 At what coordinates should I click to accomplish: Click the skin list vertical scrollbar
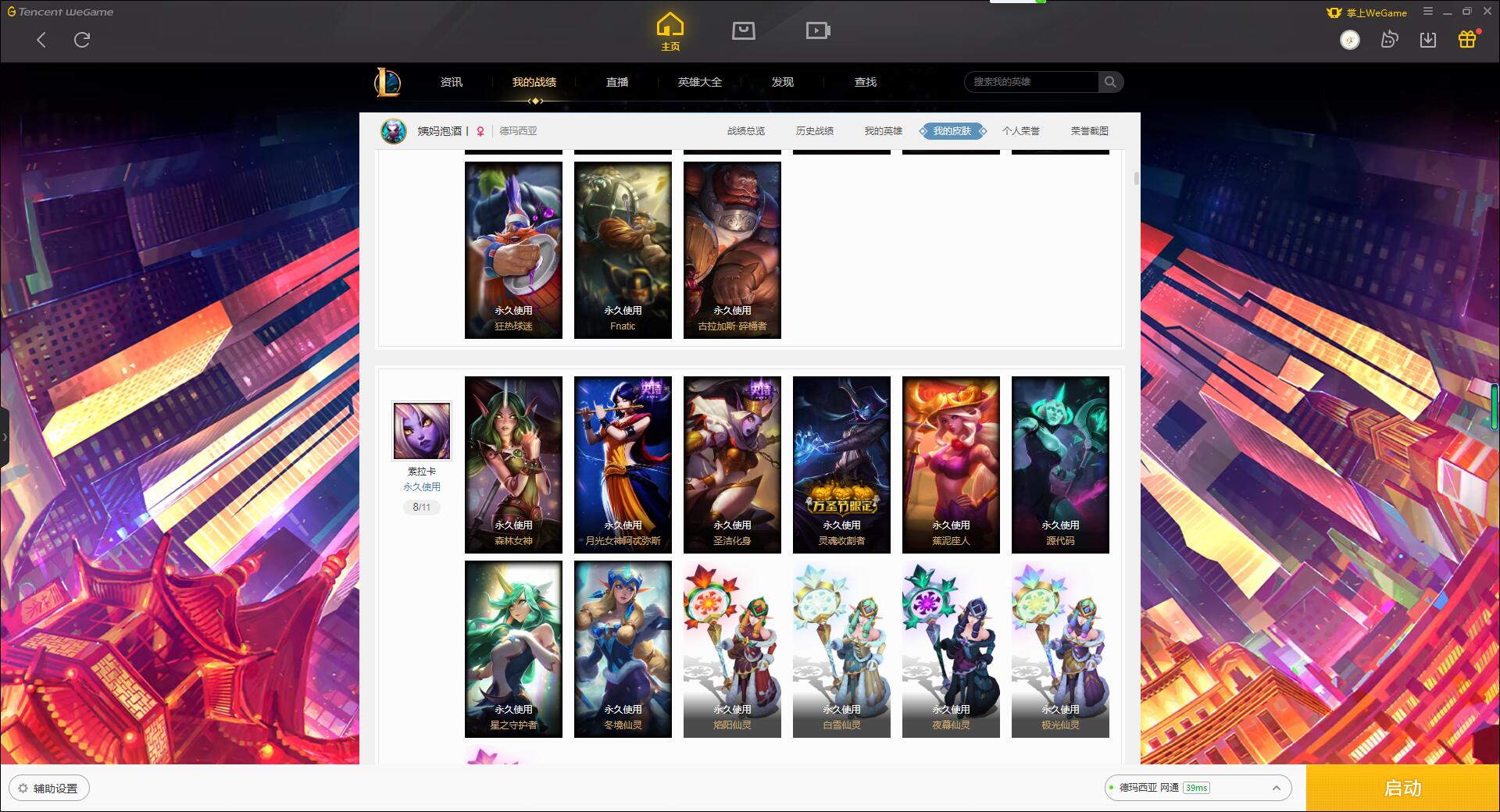[1136, 179]
